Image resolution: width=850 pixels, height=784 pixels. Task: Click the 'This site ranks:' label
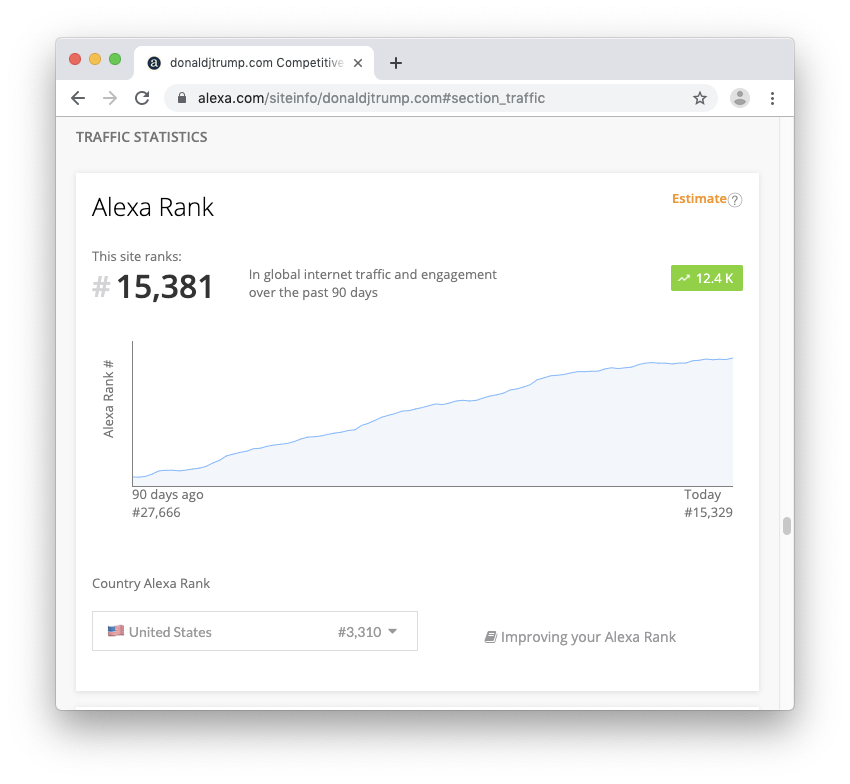pos(137,256)
